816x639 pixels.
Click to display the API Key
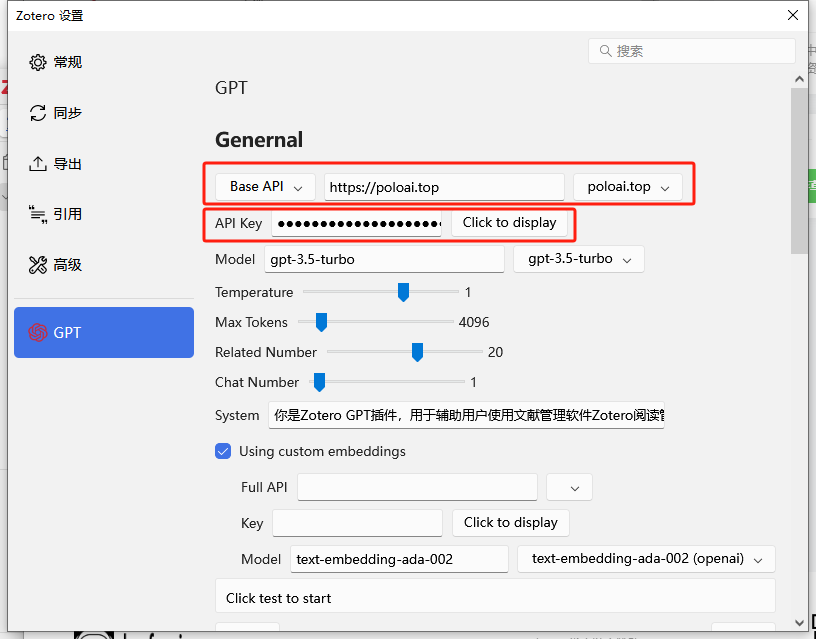509,223
